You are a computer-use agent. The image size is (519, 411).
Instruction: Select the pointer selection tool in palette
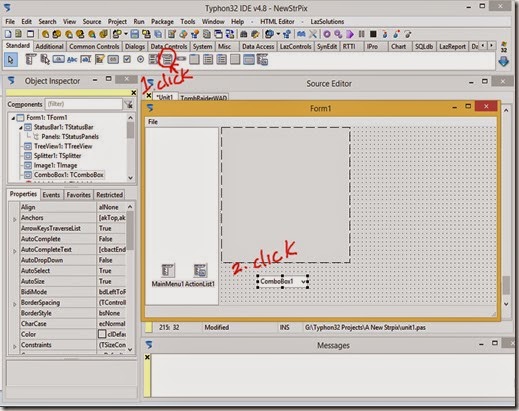point(11,60)
